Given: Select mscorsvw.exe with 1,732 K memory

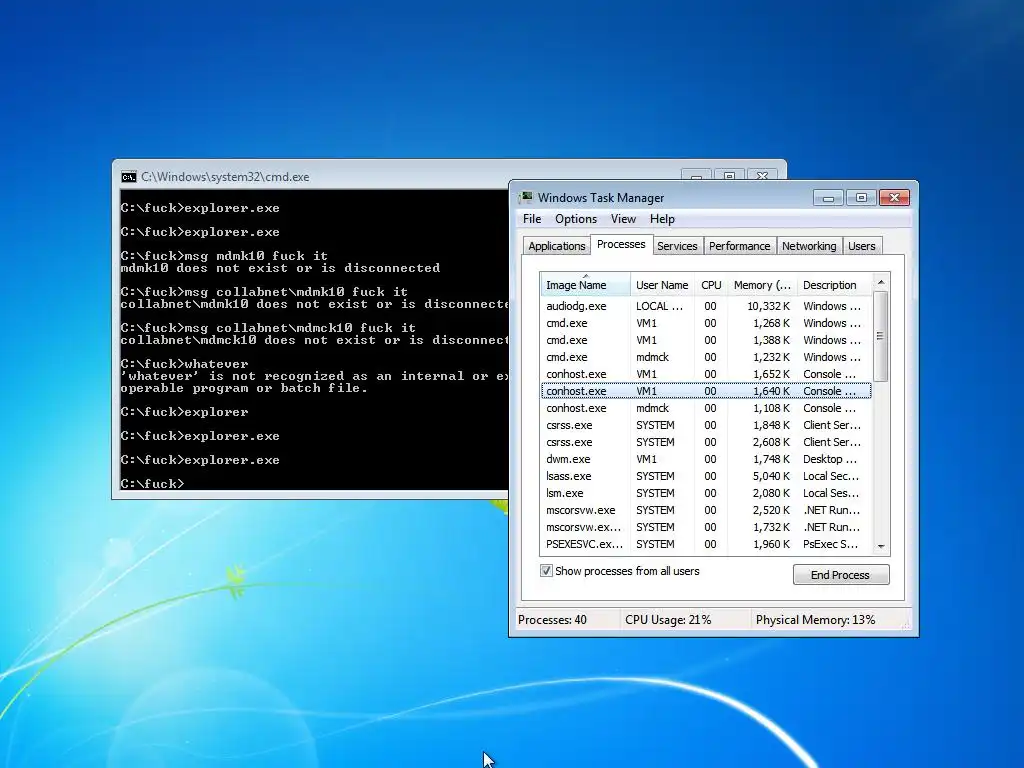Looking at the screenshot, I should (706, 526).
